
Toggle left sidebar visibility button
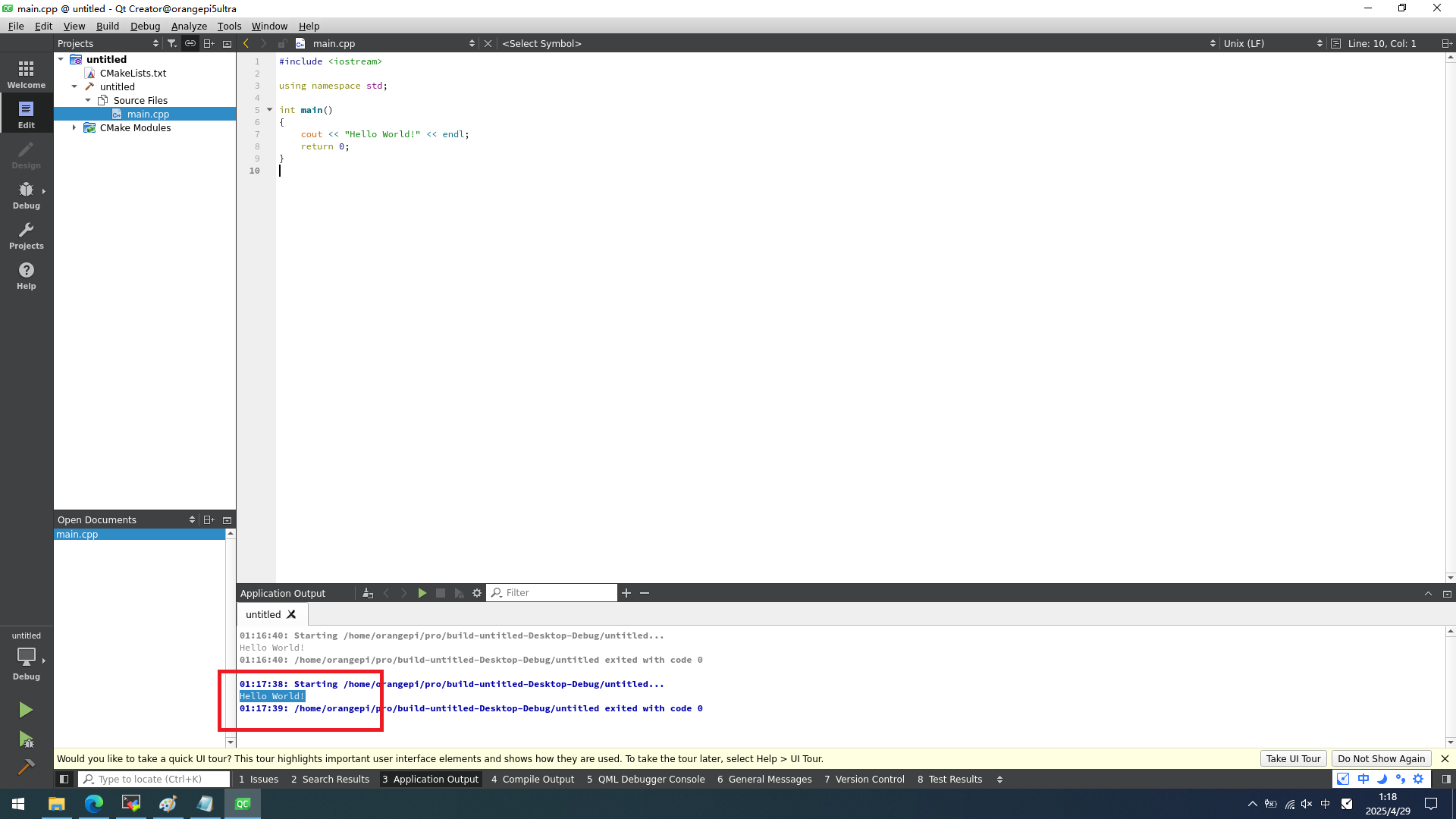click(x=64, y=779)
